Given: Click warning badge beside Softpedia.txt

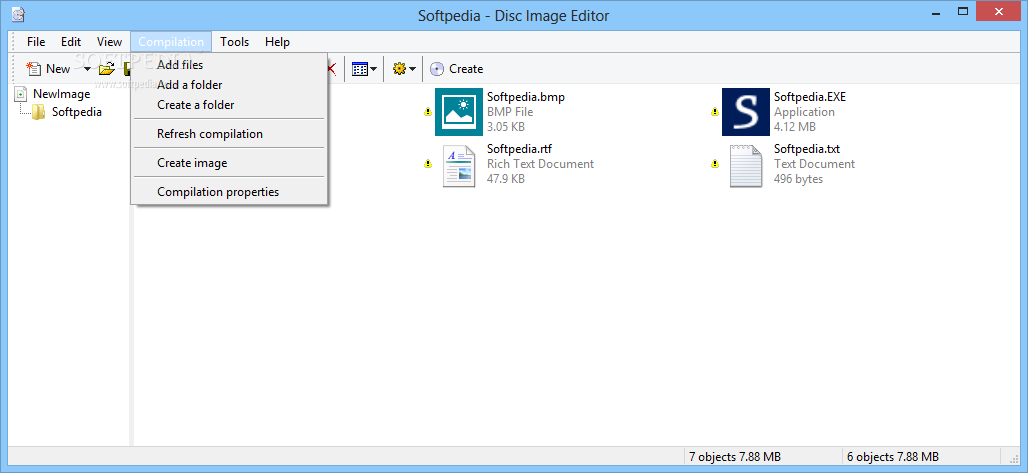Looking at the screenshot, I should click(715, 164).
